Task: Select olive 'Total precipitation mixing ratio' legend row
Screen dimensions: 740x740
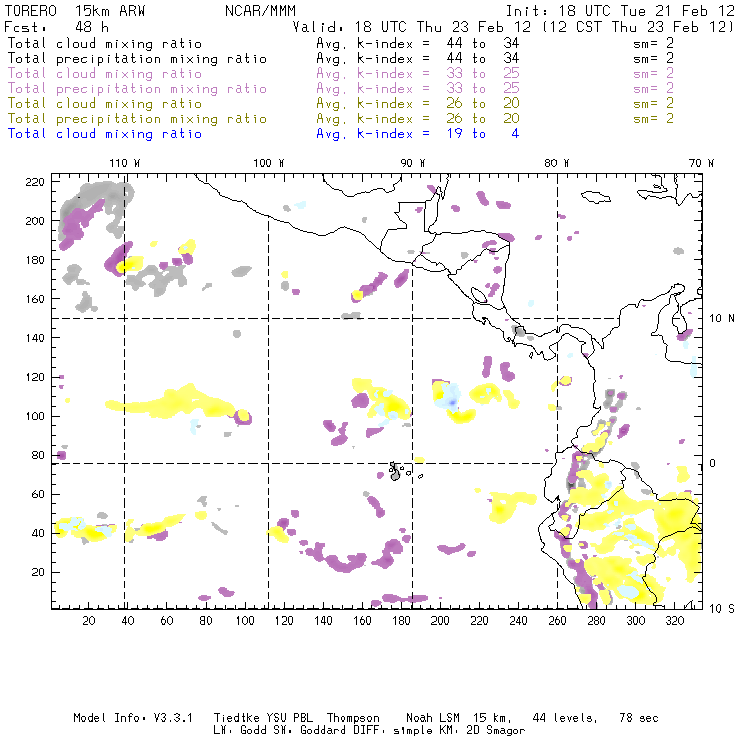Action: (341, 119)
